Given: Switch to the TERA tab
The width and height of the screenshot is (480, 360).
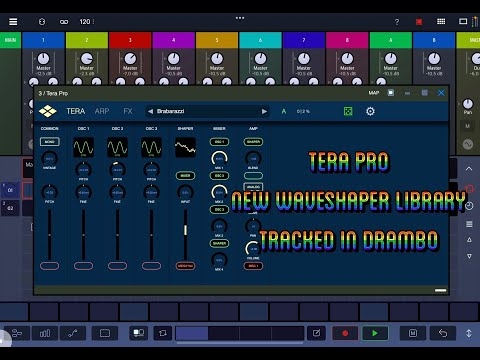Looking at the screenshot, I should pos(75,111).
